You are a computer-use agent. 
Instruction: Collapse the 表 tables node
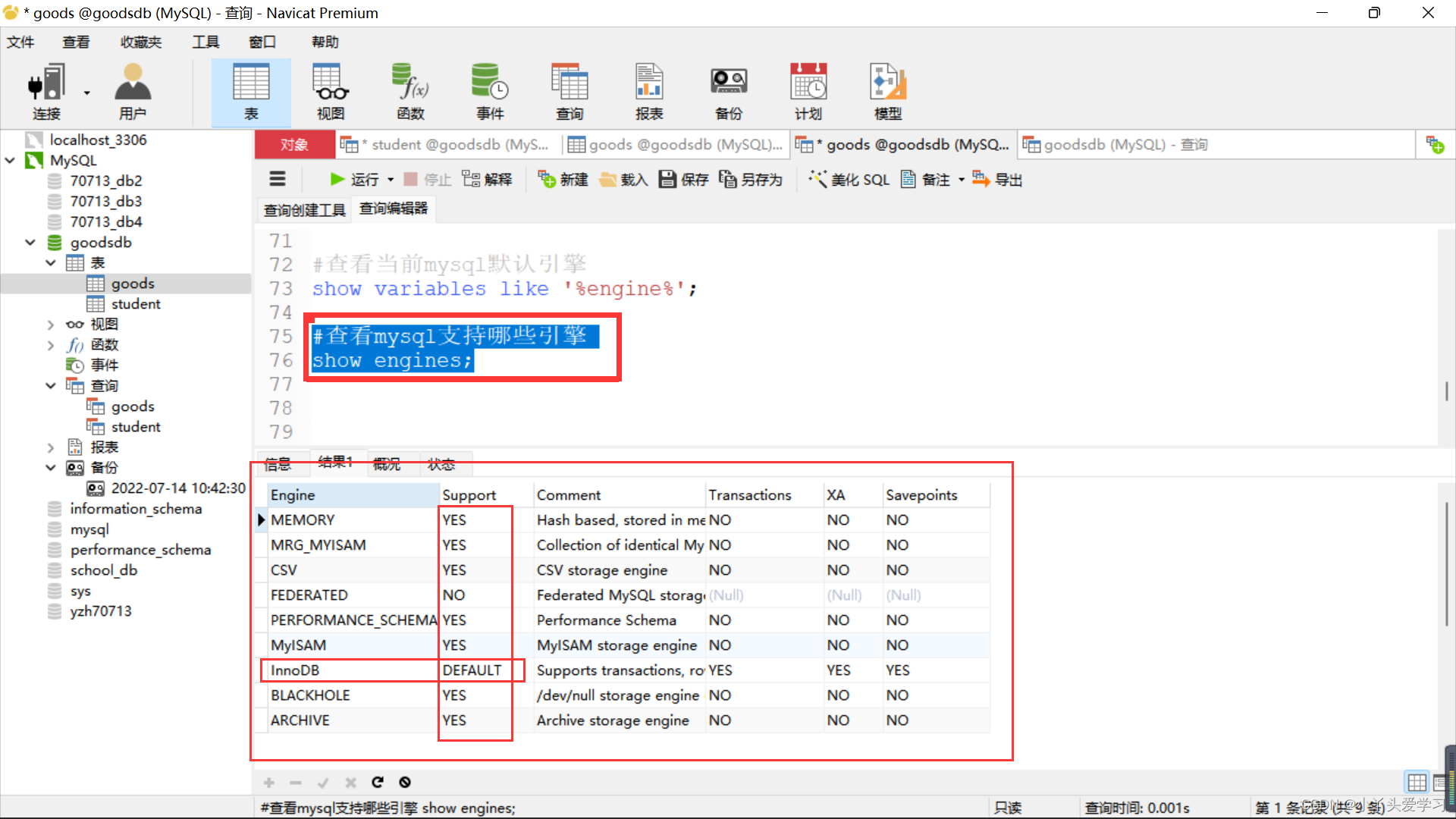(51, 262)
